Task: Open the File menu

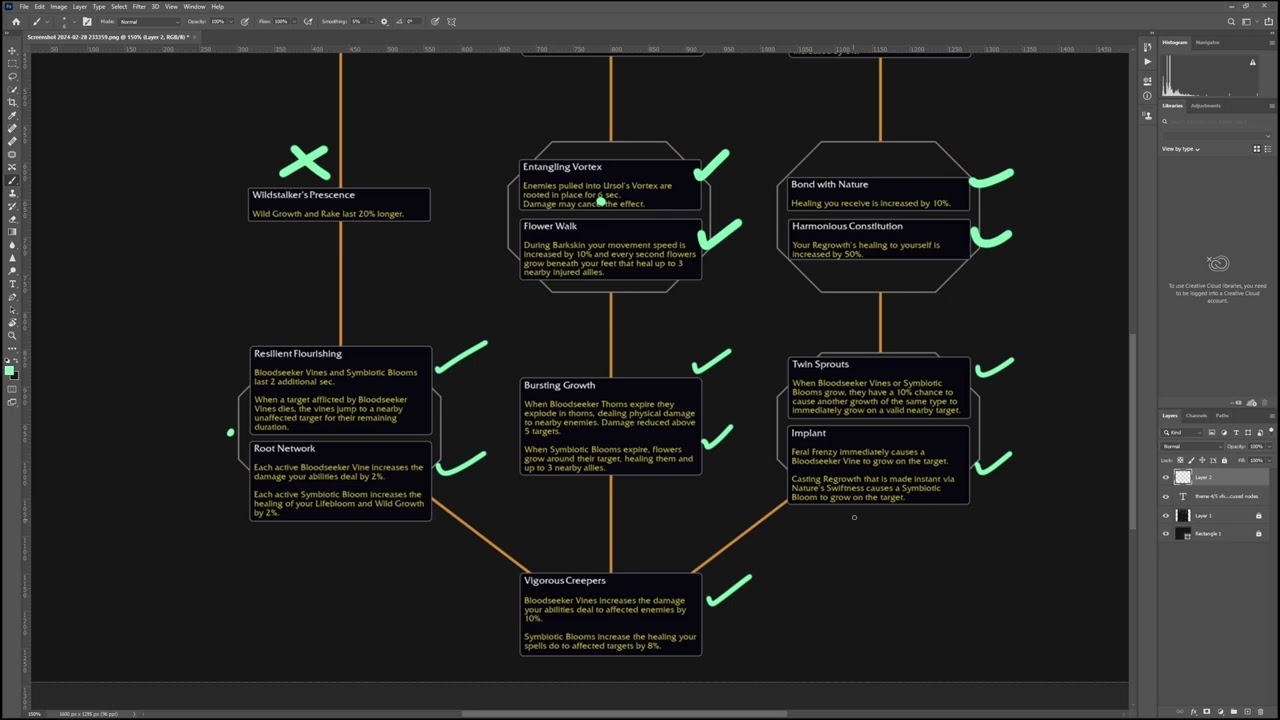Action: (24, 6)
